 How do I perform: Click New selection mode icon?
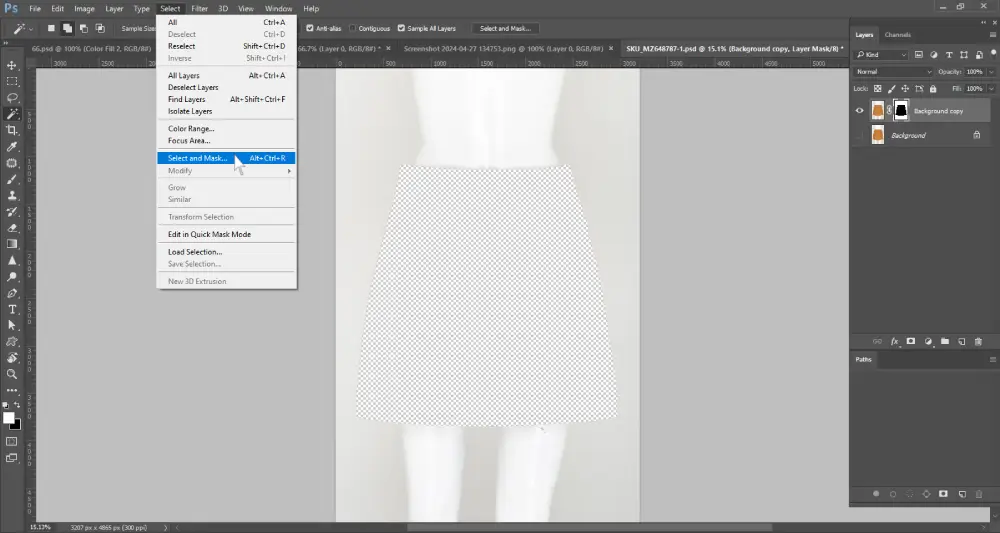coord(51,28)
